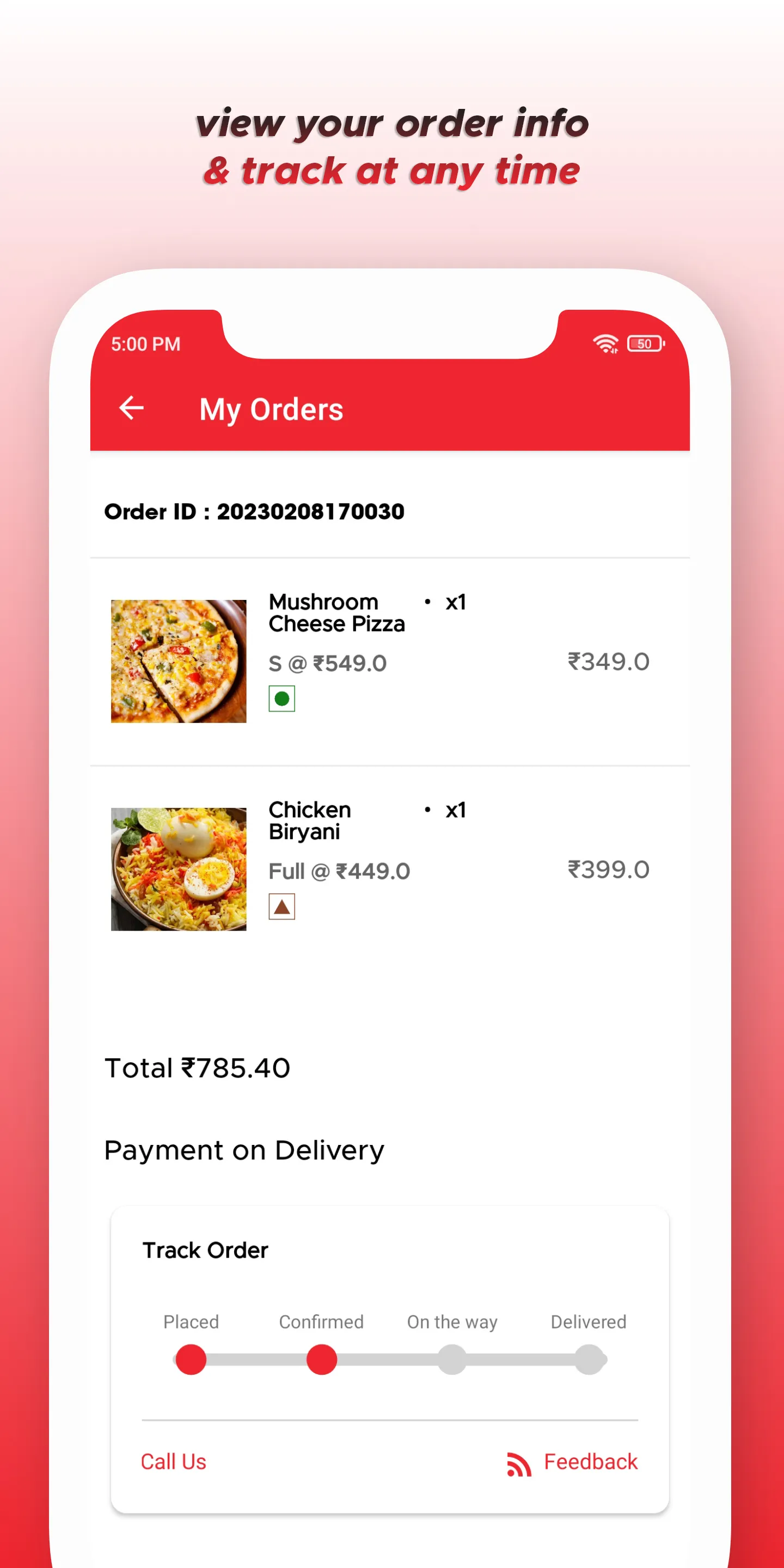Image resolution: width=784 pixels, height=1568 pixels.
Task: Tap the Chicken Biryani item name
Action: [310, 820]
